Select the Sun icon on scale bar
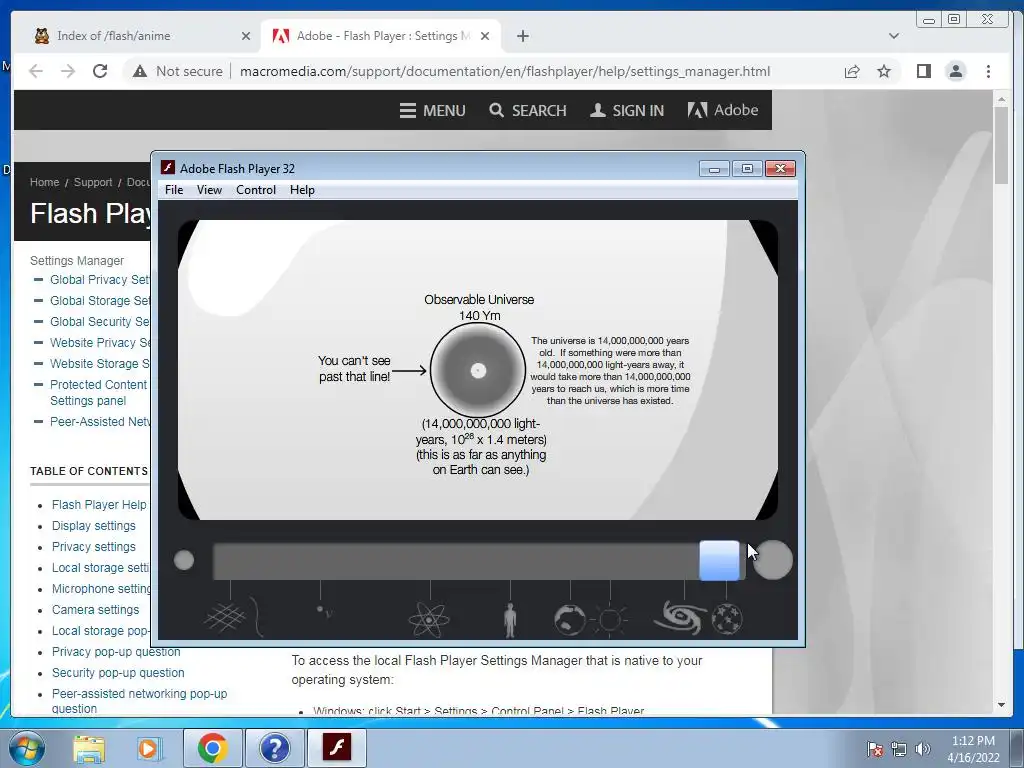This screenshot has width=1024, height=768. [610, 619]
